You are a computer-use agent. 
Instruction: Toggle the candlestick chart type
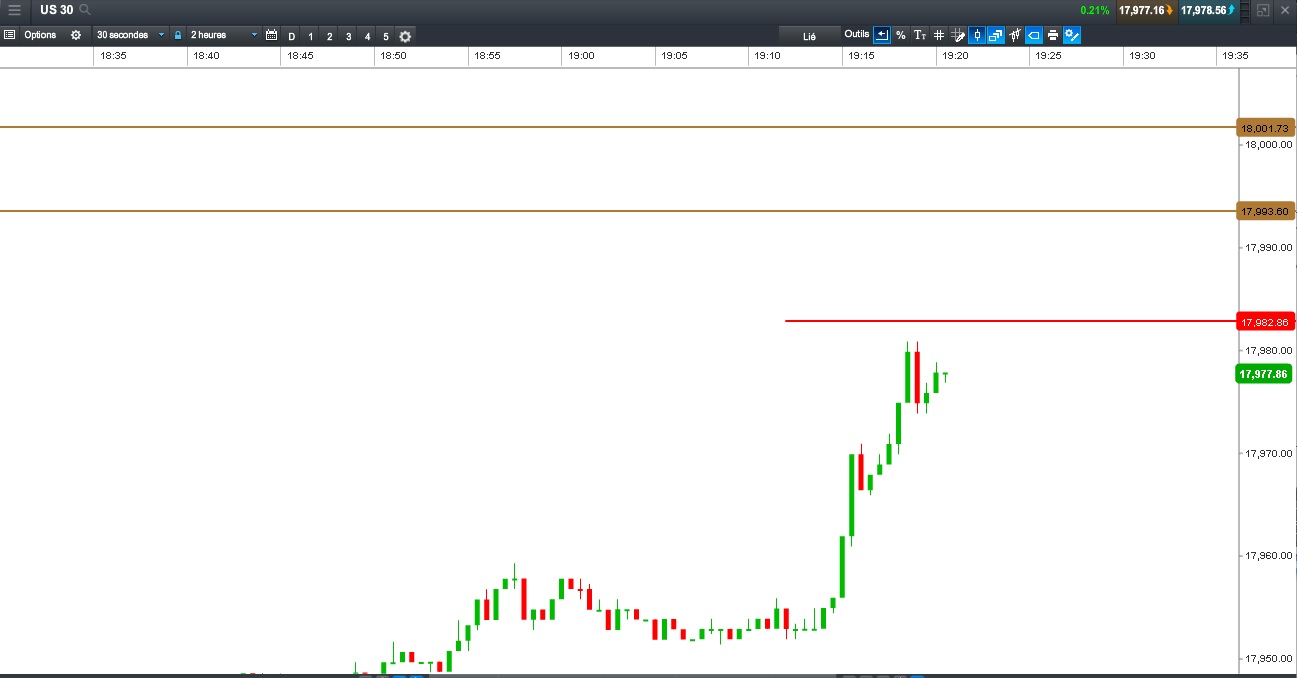click(x=977, y=35)
